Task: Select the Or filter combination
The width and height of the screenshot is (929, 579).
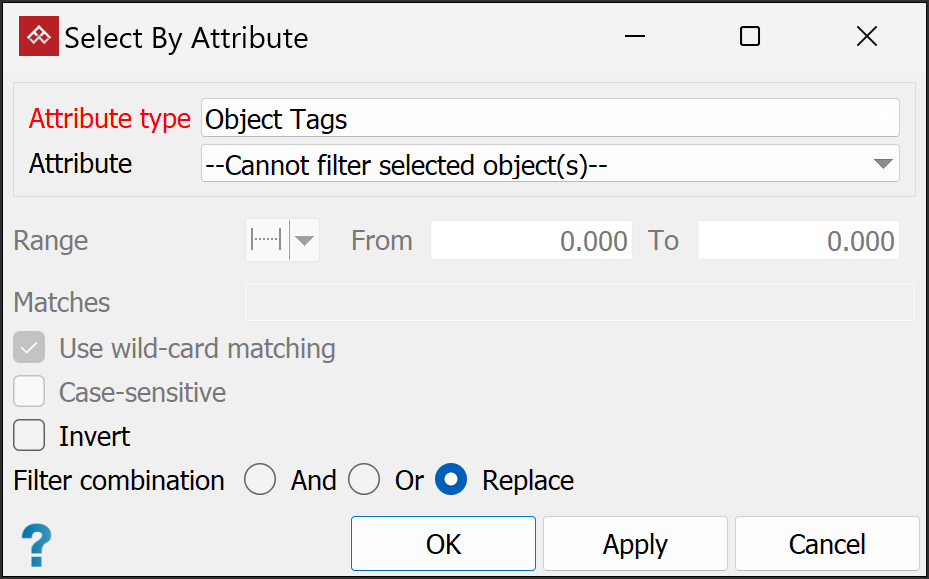Action: click(364, 480)
